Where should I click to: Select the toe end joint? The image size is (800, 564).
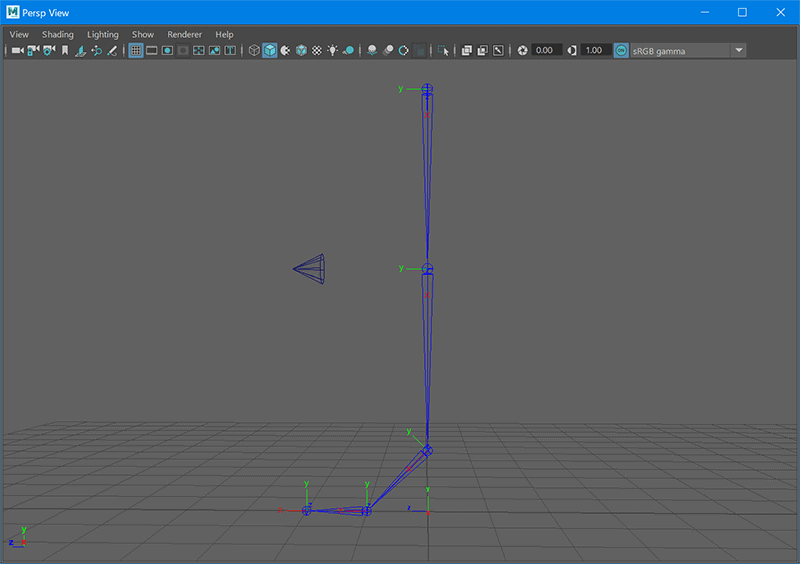[307, 510]
